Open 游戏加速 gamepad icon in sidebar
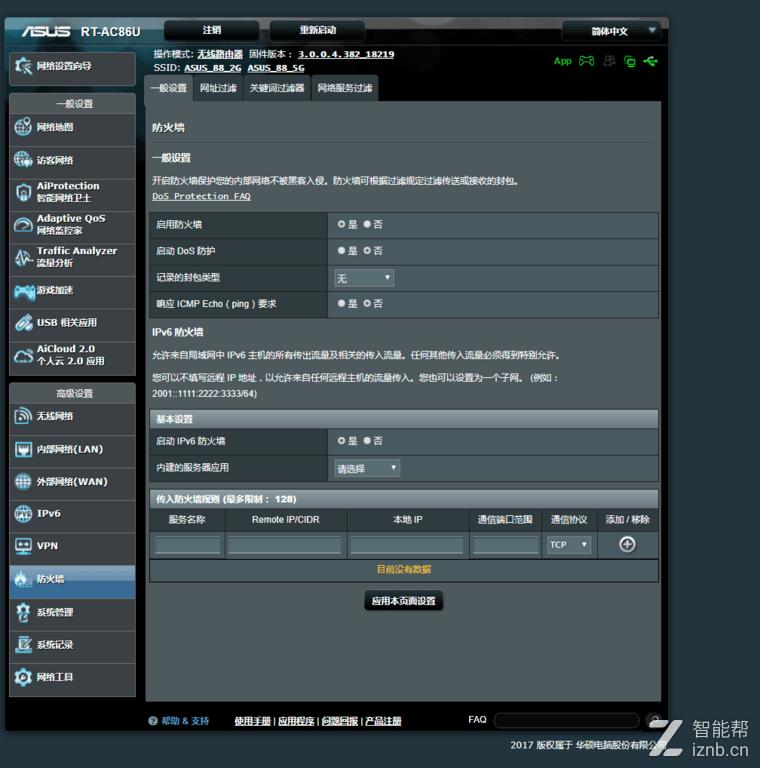Screen dimensions: 760x768 coord(24,291)
